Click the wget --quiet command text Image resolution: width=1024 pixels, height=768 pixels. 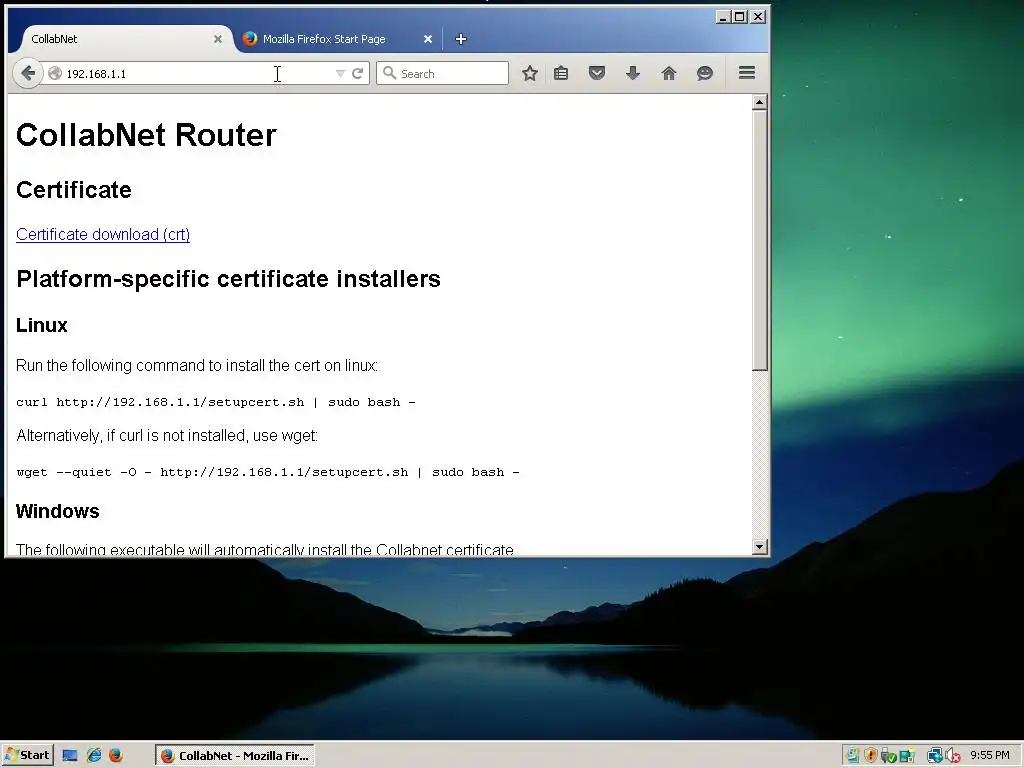point(268,472)
